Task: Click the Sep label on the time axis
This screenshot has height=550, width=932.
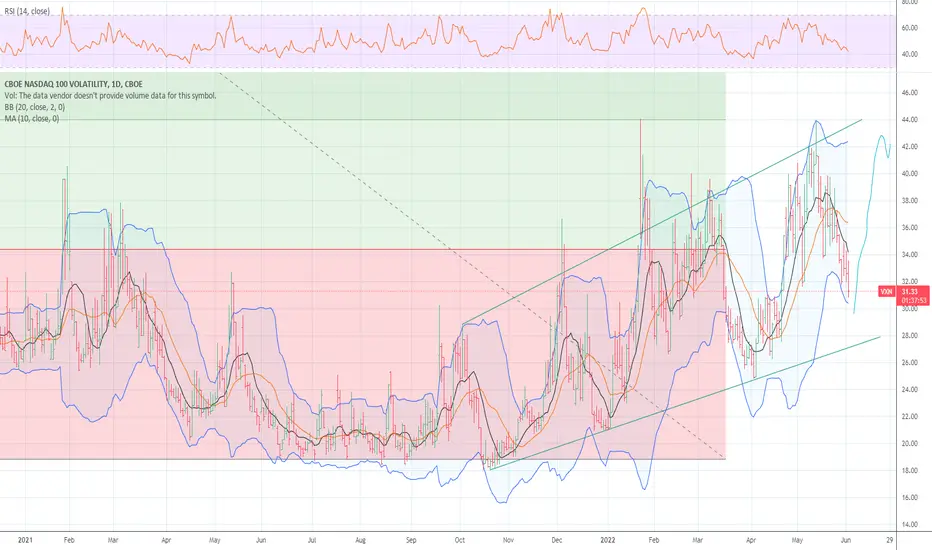Action: point(411,540)
